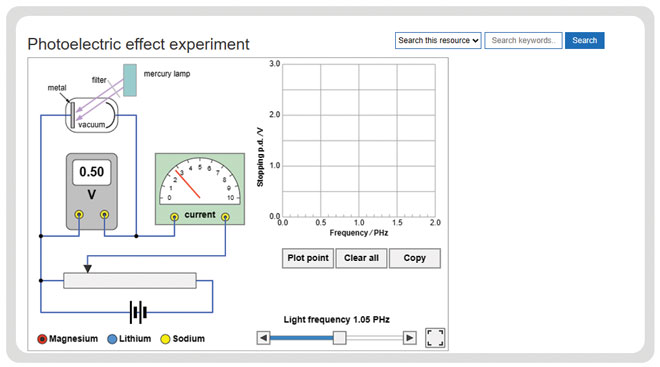The width and height of the screenshot is (660, 367).
Task: Open the Search this resource dropdown
Action: pos(438,40)
